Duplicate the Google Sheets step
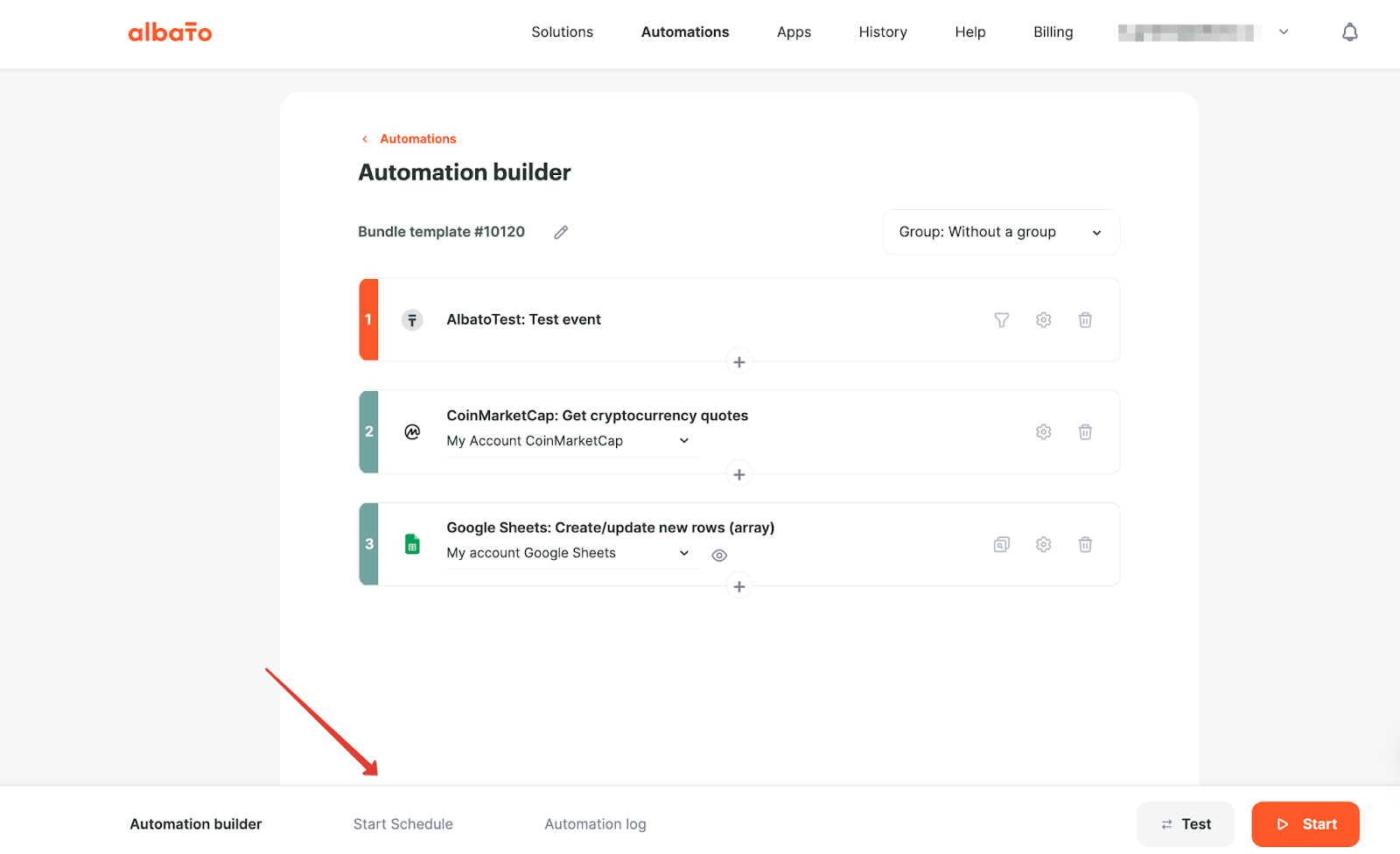 [1002, 544]
